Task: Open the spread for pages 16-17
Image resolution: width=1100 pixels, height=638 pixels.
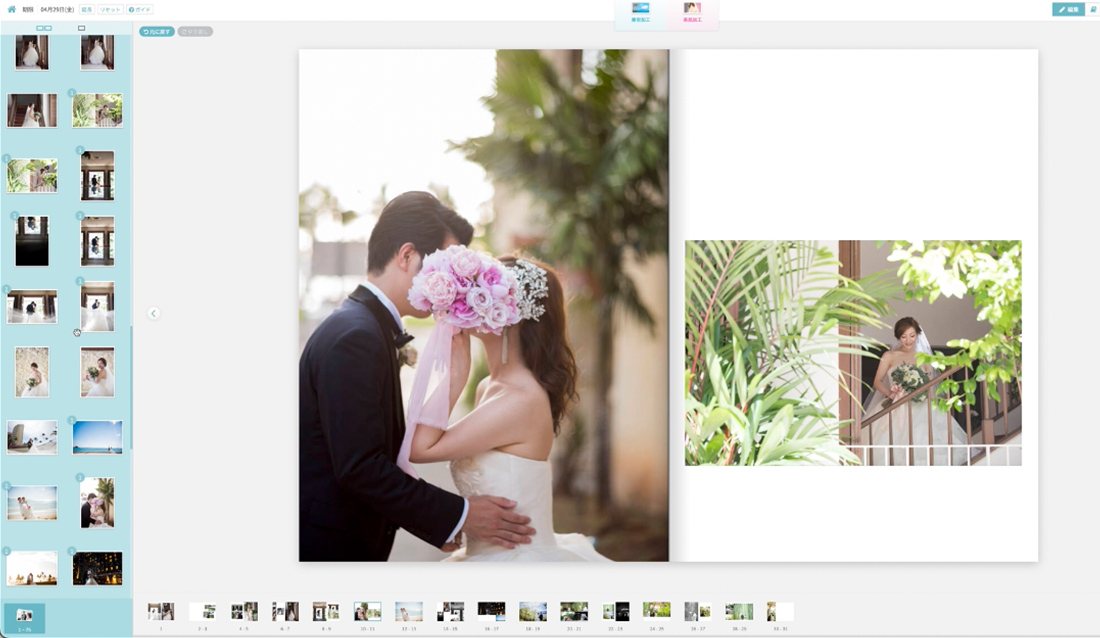Action: tap(491, 611)
